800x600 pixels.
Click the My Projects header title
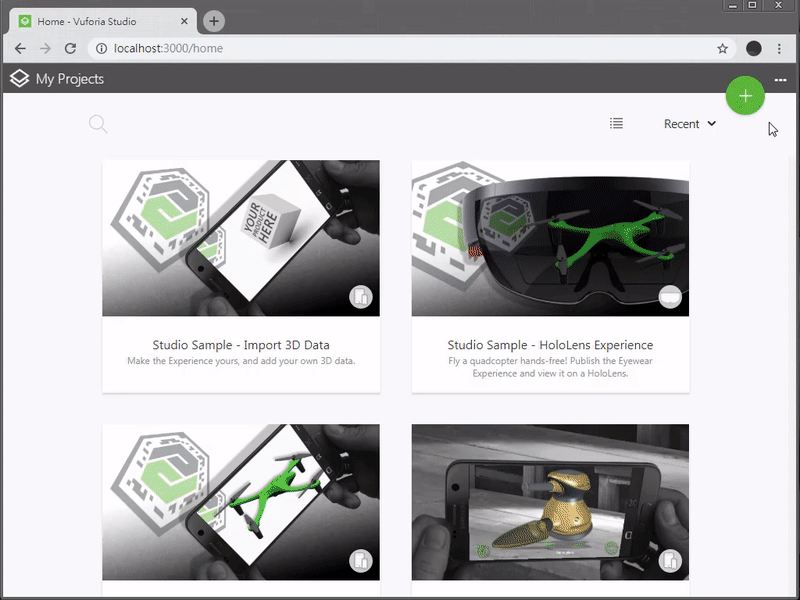click(x=70, y=79)
